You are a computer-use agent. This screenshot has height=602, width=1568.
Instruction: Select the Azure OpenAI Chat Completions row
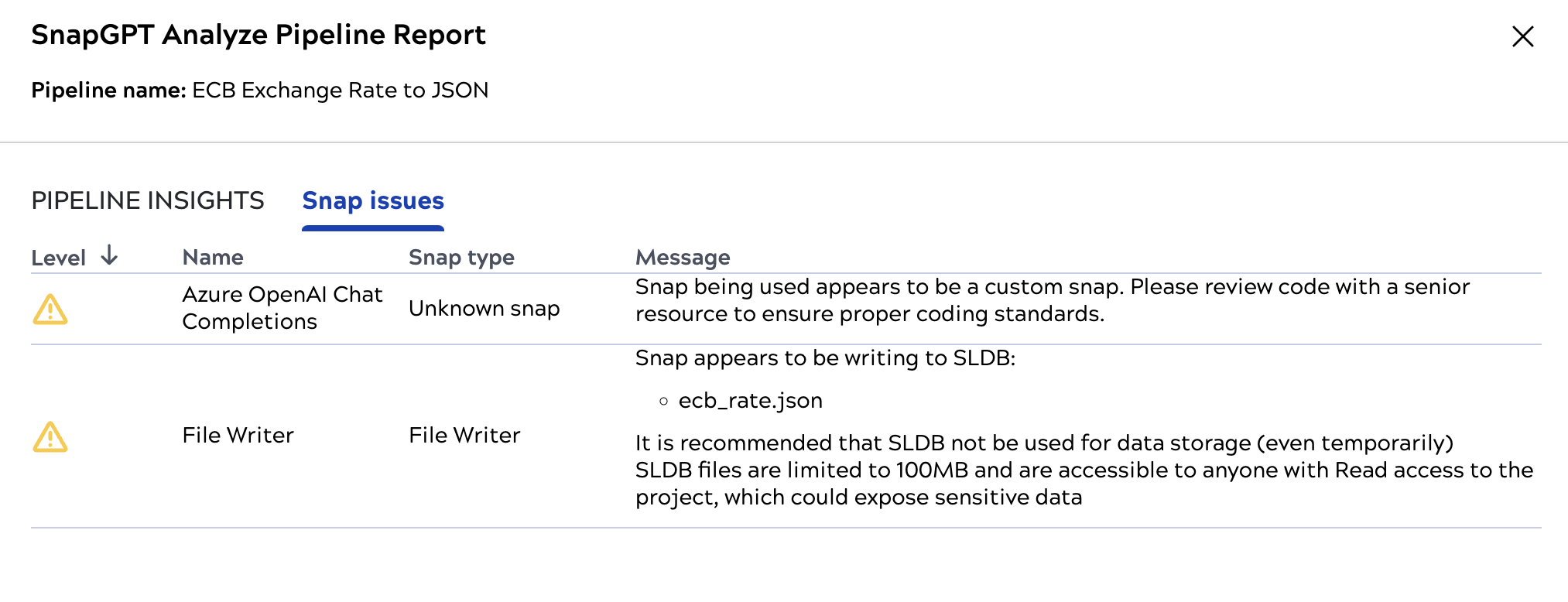click(282, 307)
